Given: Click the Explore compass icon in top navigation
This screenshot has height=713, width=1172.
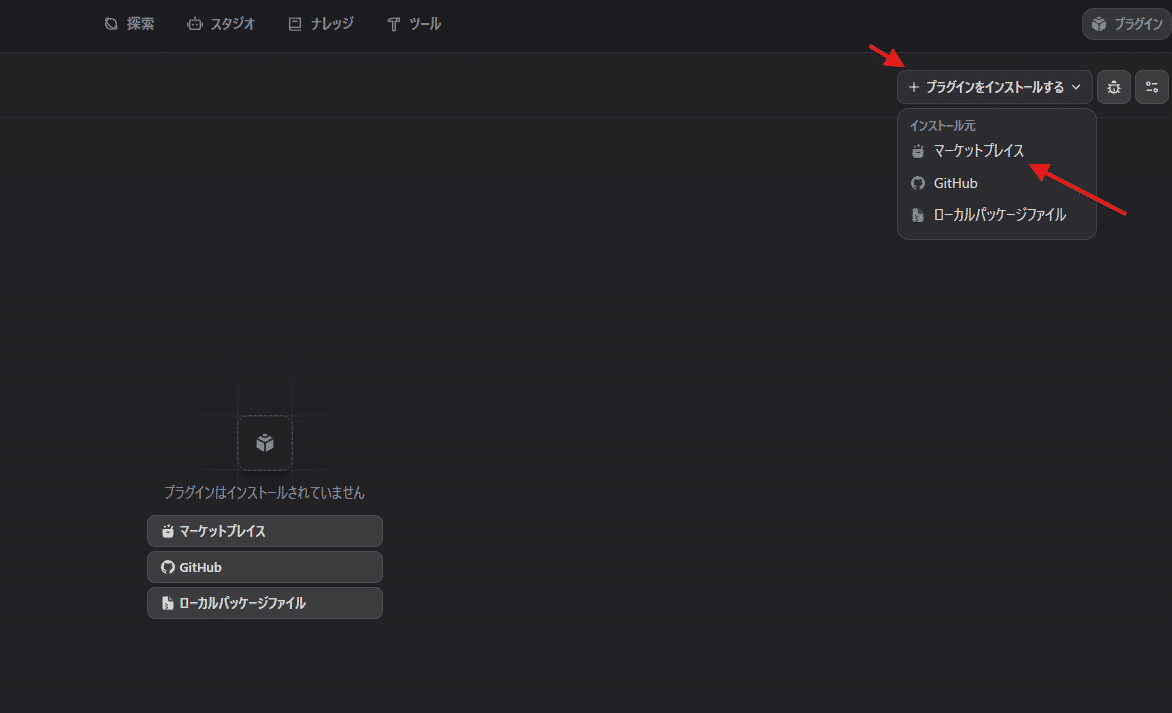Looking at the screenshot, I should click(x=111, y=24).
